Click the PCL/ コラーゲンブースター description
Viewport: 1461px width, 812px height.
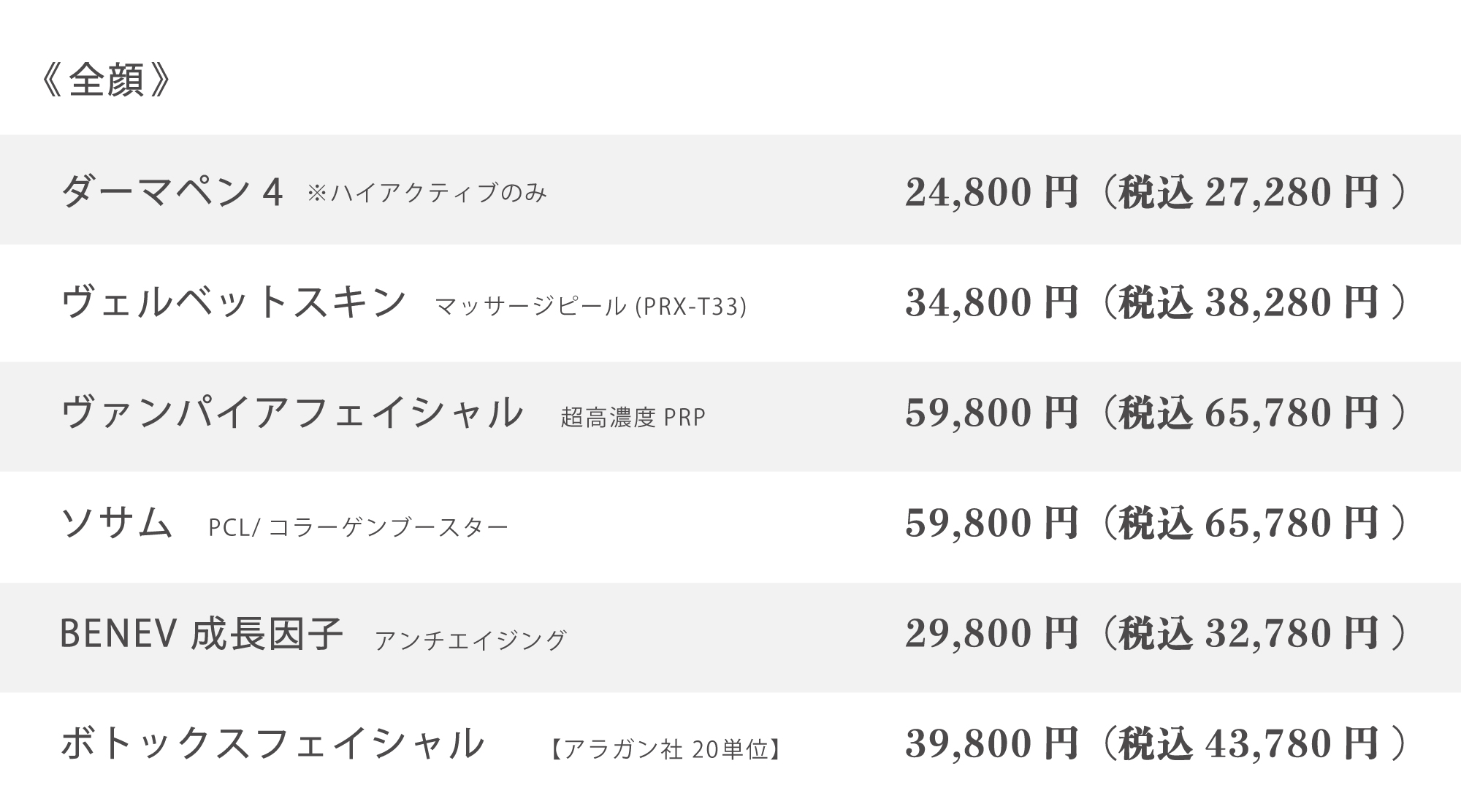358,527
